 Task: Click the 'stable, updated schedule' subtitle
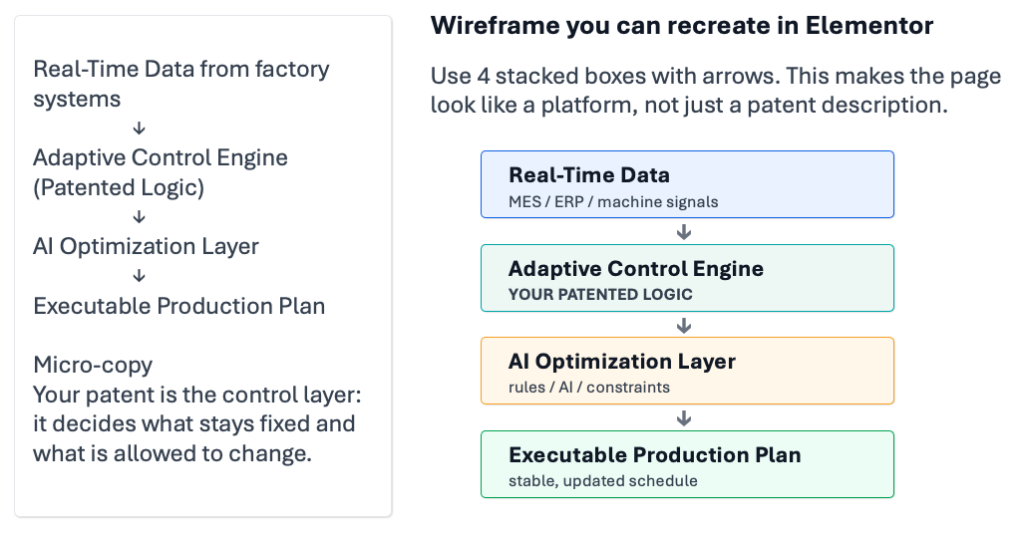pyautogui.click(x=603, y=481)
